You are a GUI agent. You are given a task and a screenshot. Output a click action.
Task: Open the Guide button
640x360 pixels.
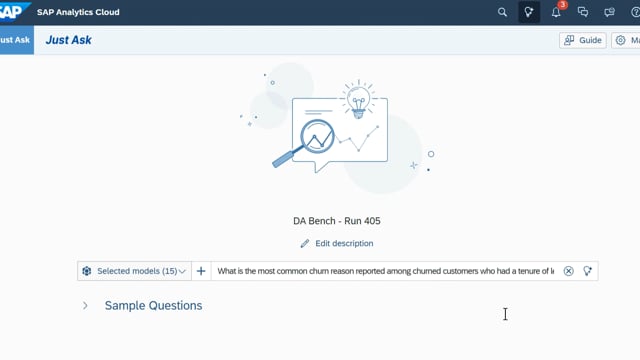tap(582, 40)
